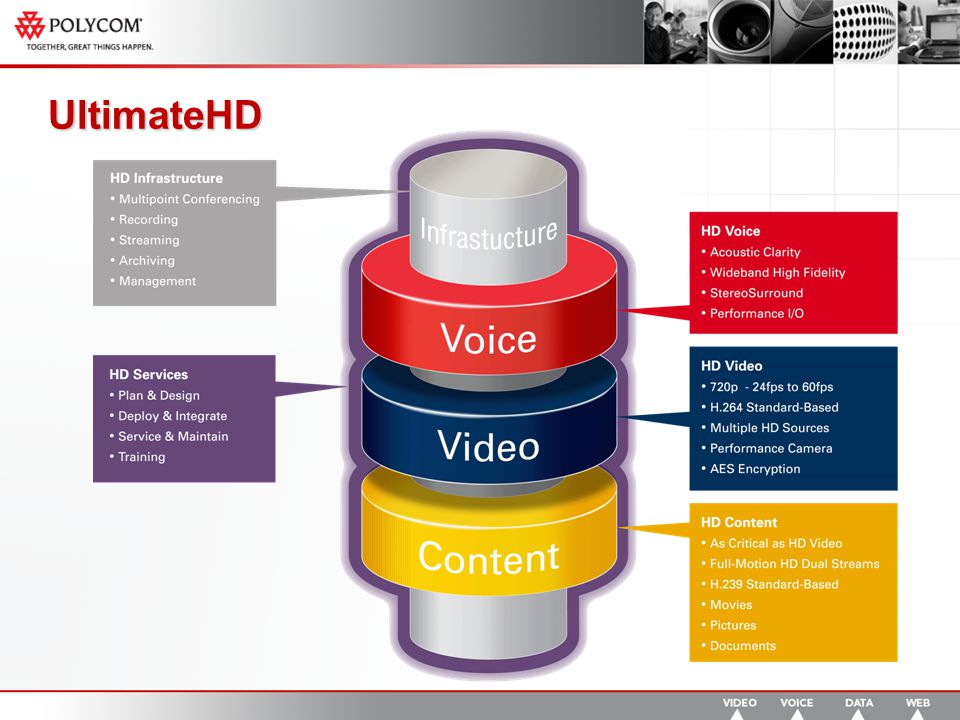Click the header laptop user photo
Screen dimensions: 960x720
(929, 31)
